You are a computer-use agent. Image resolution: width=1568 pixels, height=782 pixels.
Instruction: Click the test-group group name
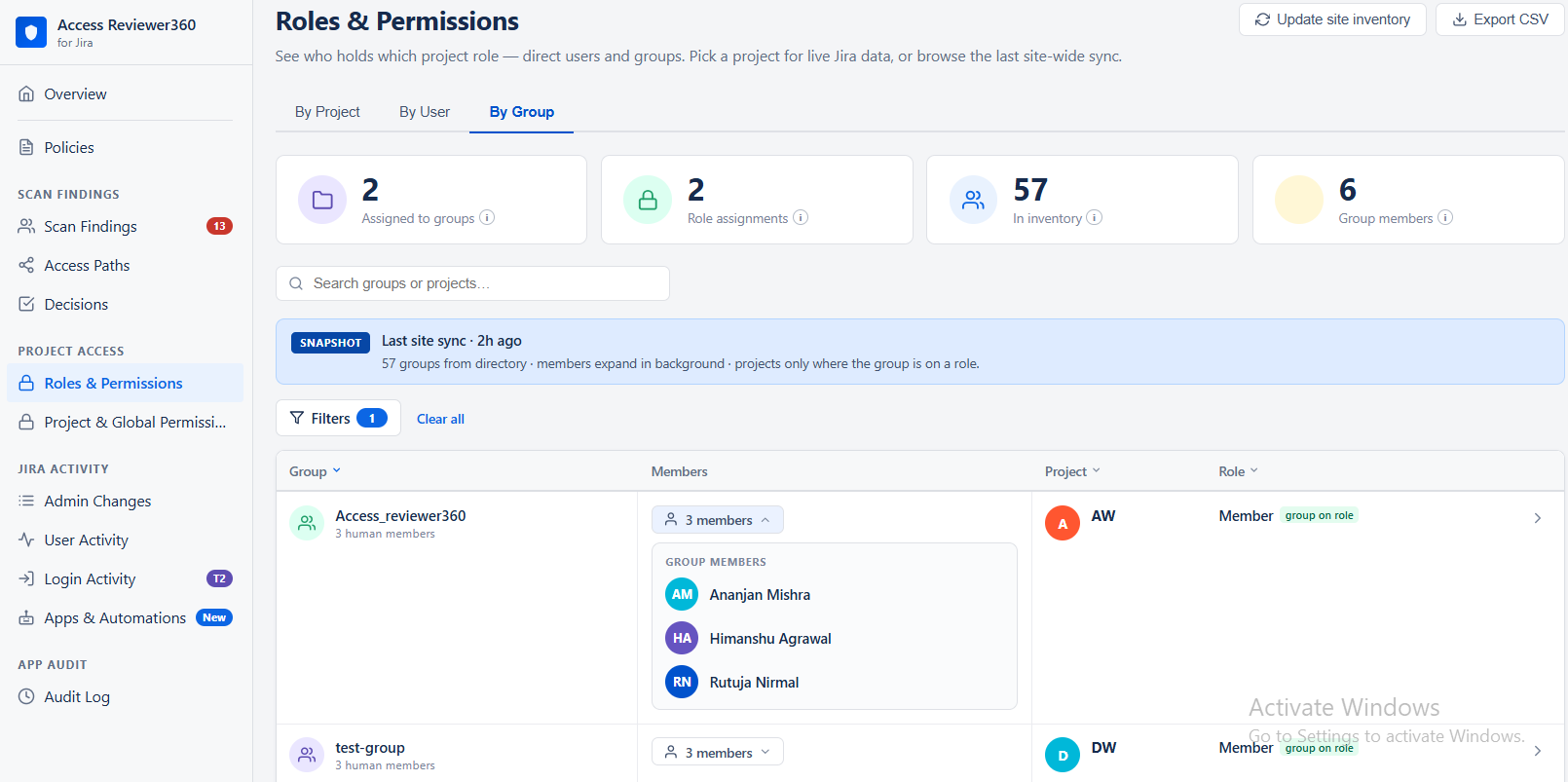(x=370, y=748)
